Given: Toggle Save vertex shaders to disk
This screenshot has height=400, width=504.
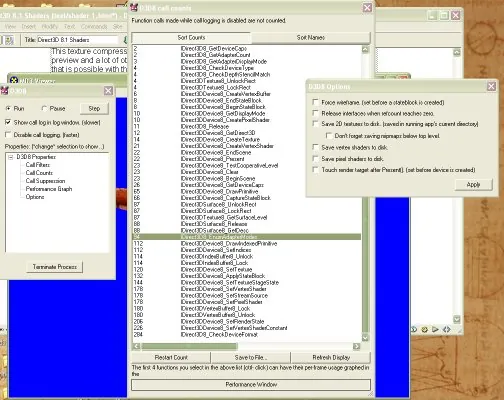Looking at the screenshot, I should 315,147.
